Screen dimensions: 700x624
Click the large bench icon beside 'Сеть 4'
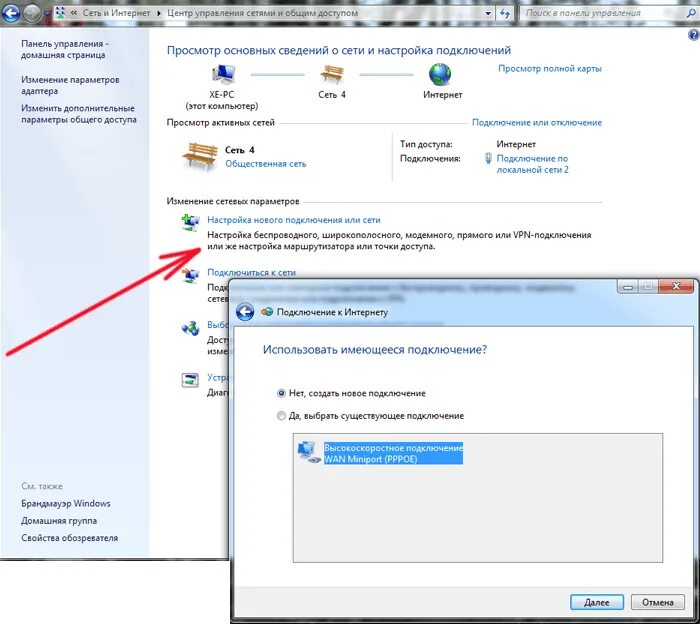(x=200, y=155)
